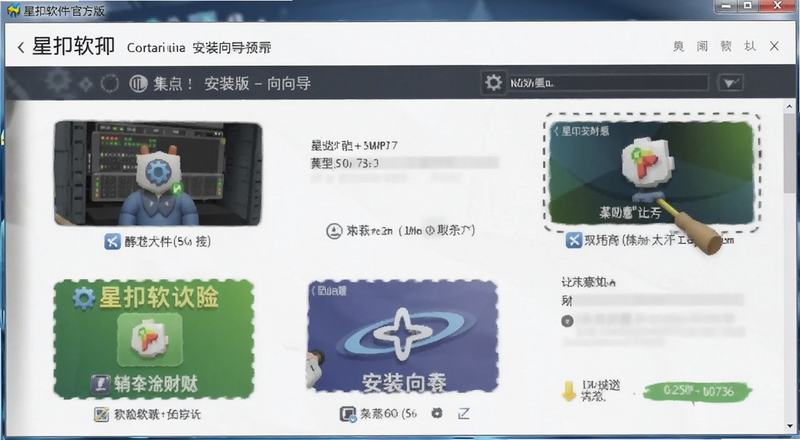800x440 pixels.
Task: Click the monitor icon below the blue card
Action: coord(348,414)
